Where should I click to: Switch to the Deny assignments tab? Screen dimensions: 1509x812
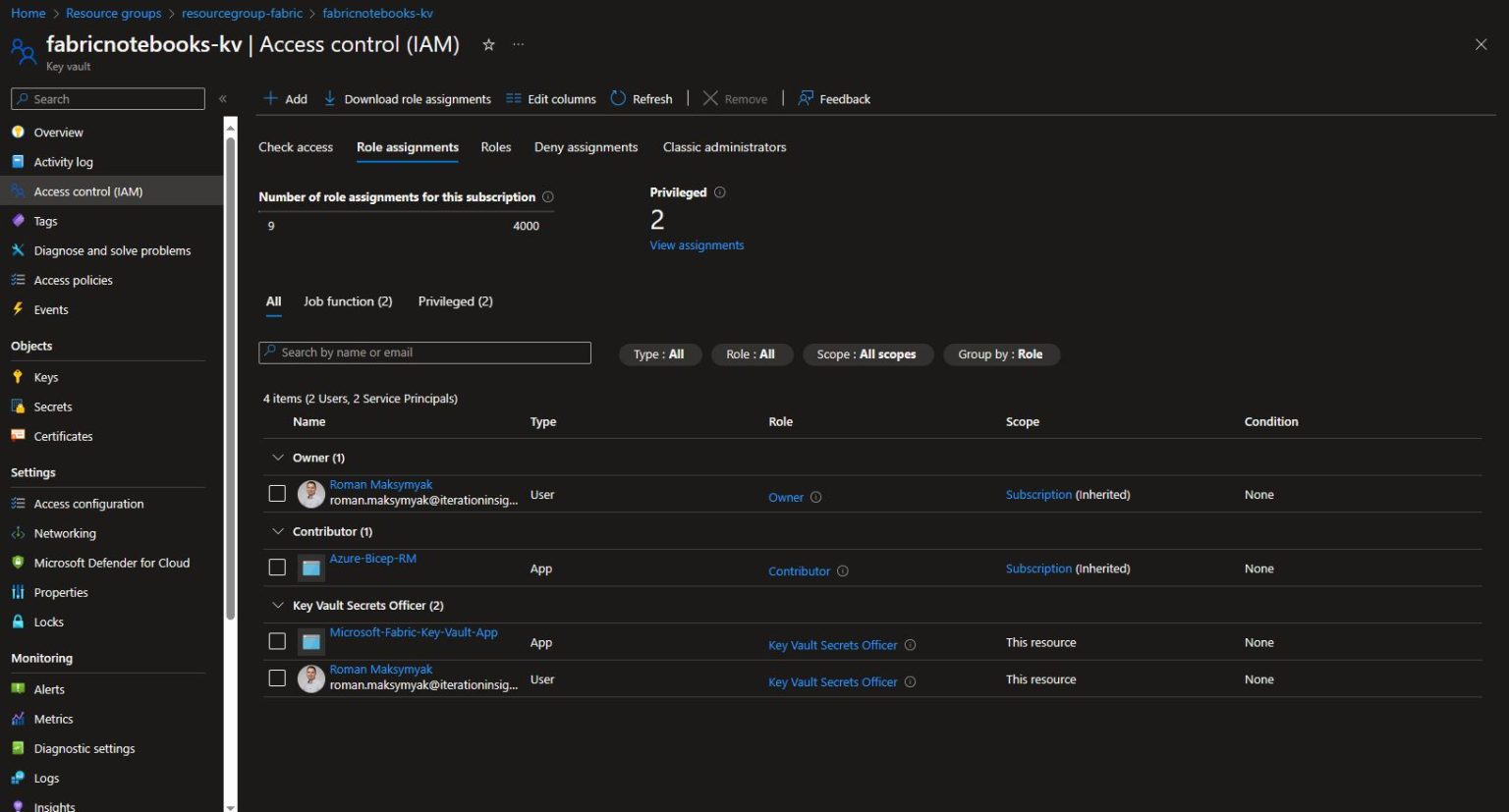[586, 147]
